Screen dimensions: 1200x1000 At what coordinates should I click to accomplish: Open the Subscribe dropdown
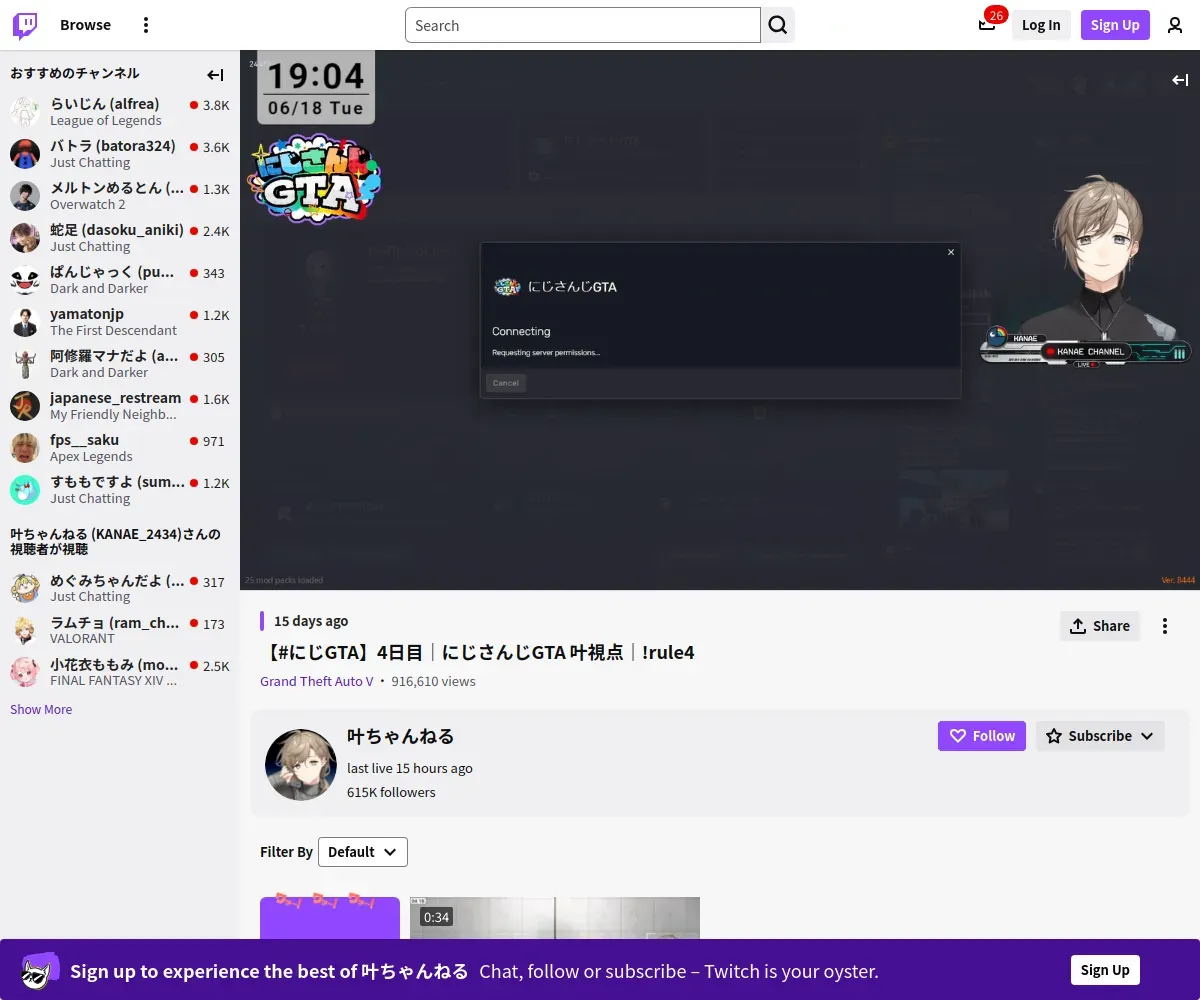1100,736
